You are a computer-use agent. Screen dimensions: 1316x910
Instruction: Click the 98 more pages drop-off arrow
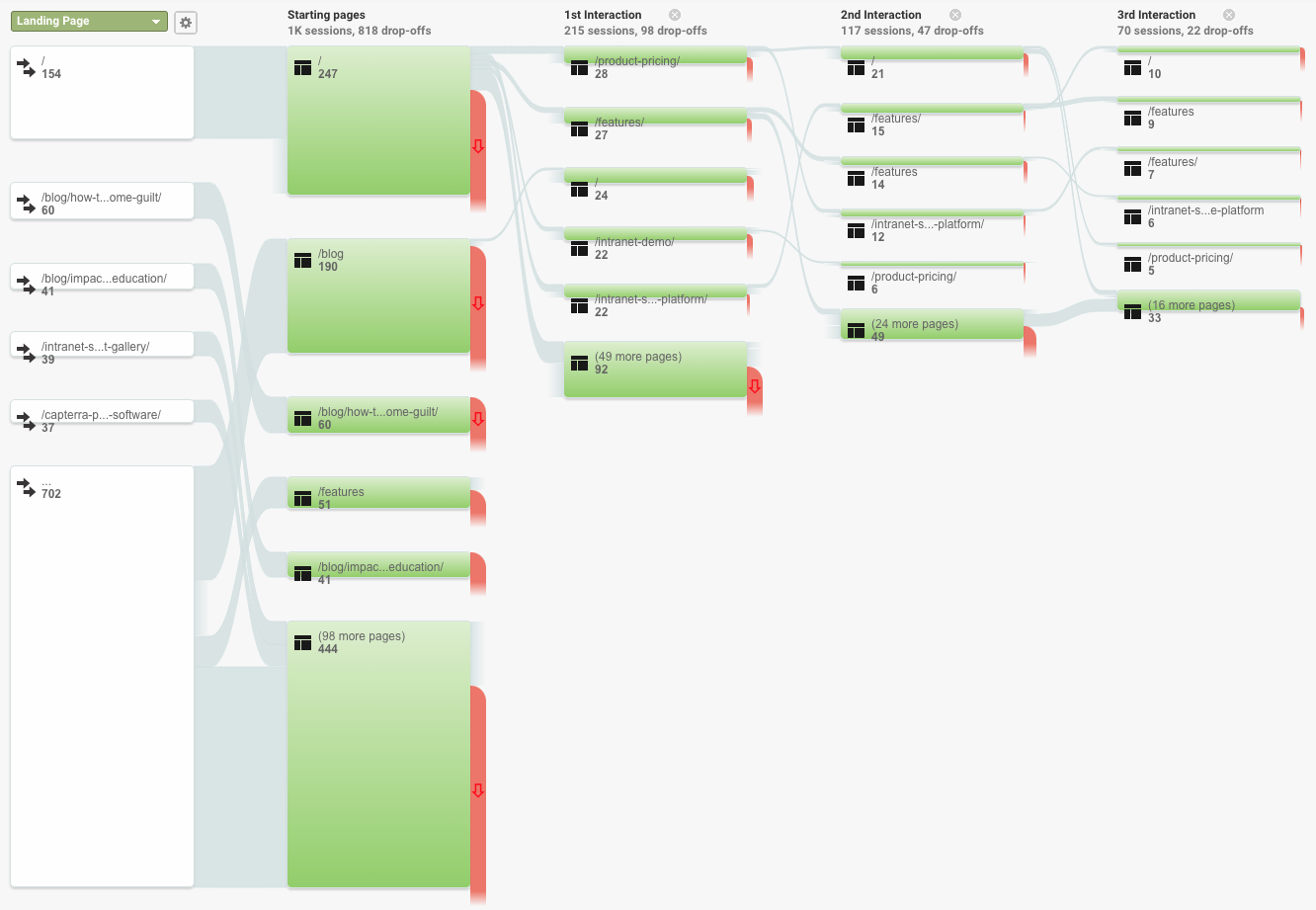tap(478, 790)
